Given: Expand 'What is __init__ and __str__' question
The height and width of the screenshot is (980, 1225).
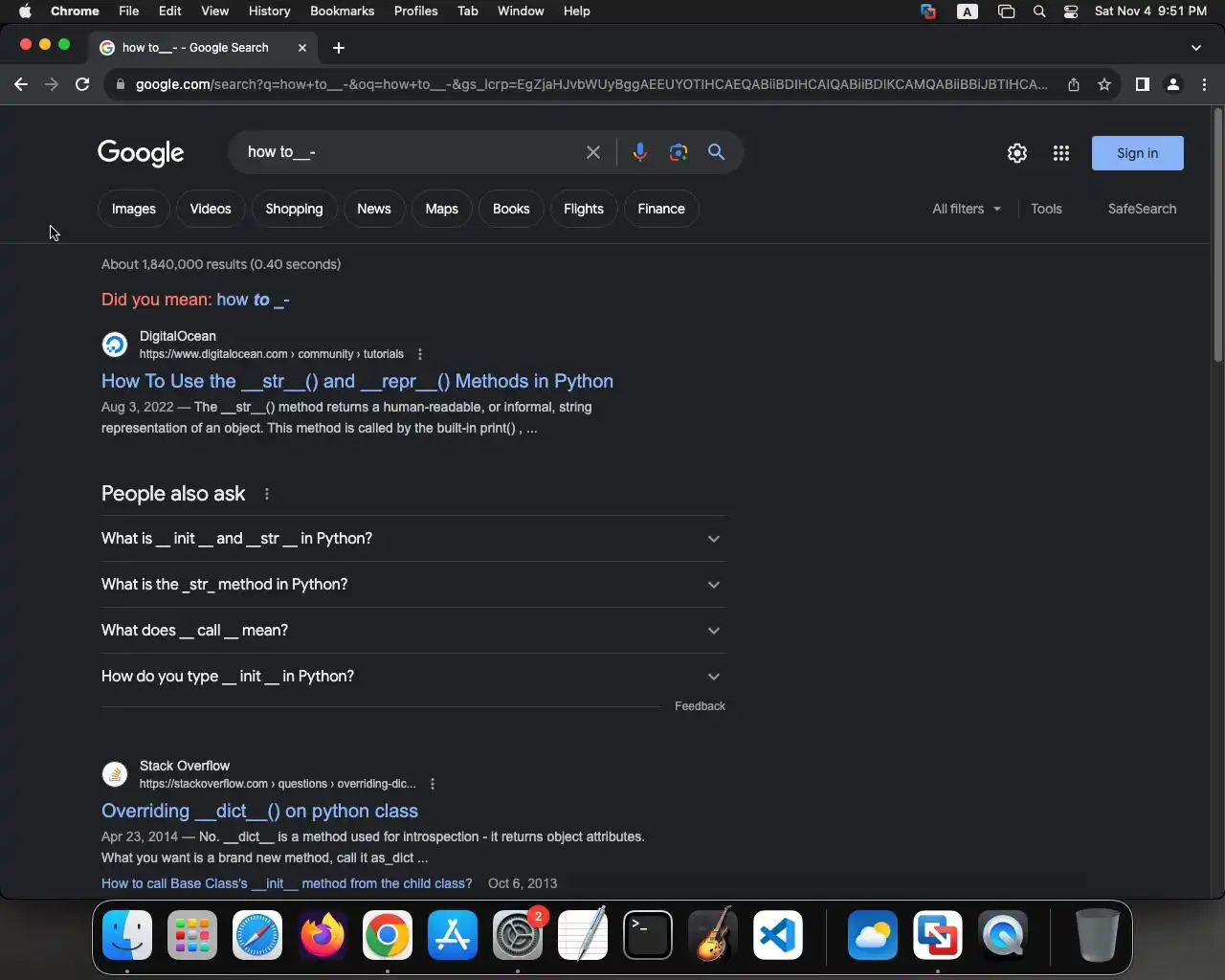Looking at the screenshot, I should pyautogui.click(x=413, y=539).
